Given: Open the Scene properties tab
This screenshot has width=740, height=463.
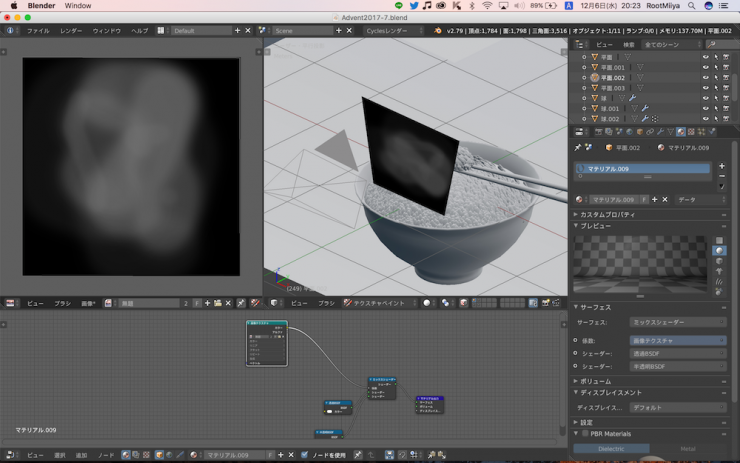Looking at the screenshot, I should click(x=619, y=132).
